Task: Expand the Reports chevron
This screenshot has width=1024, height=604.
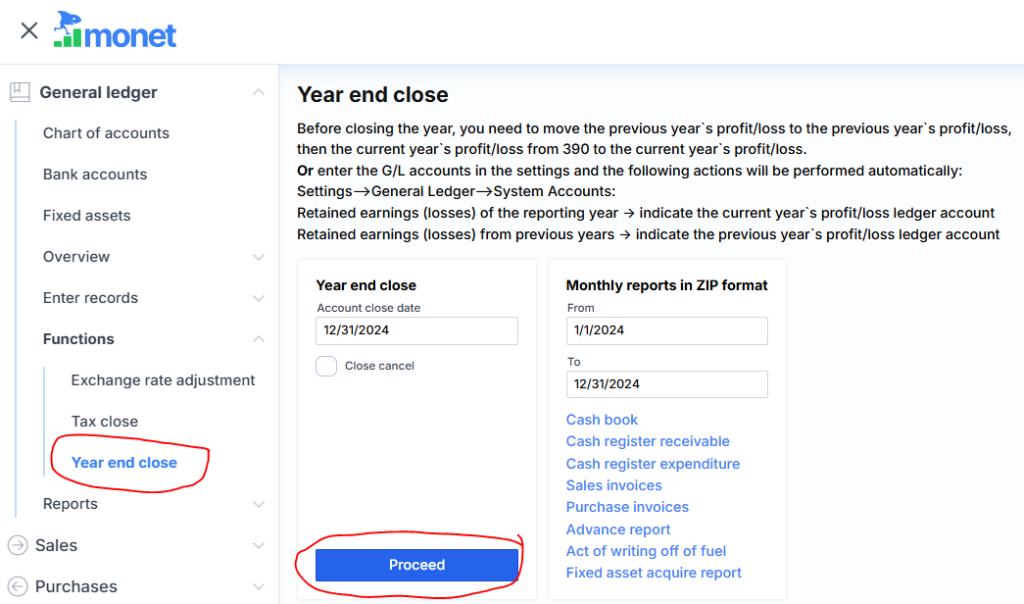Action: [259, 504]
